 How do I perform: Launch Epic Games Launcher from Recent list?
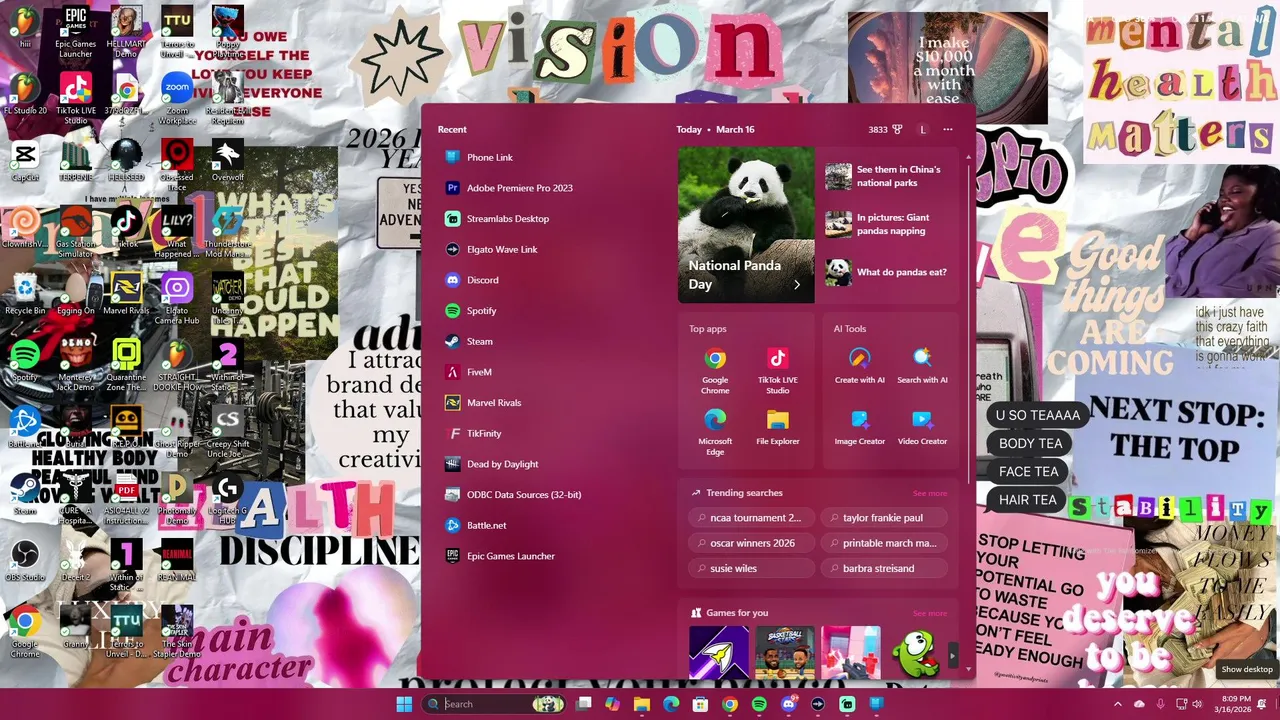click(545, 556)
